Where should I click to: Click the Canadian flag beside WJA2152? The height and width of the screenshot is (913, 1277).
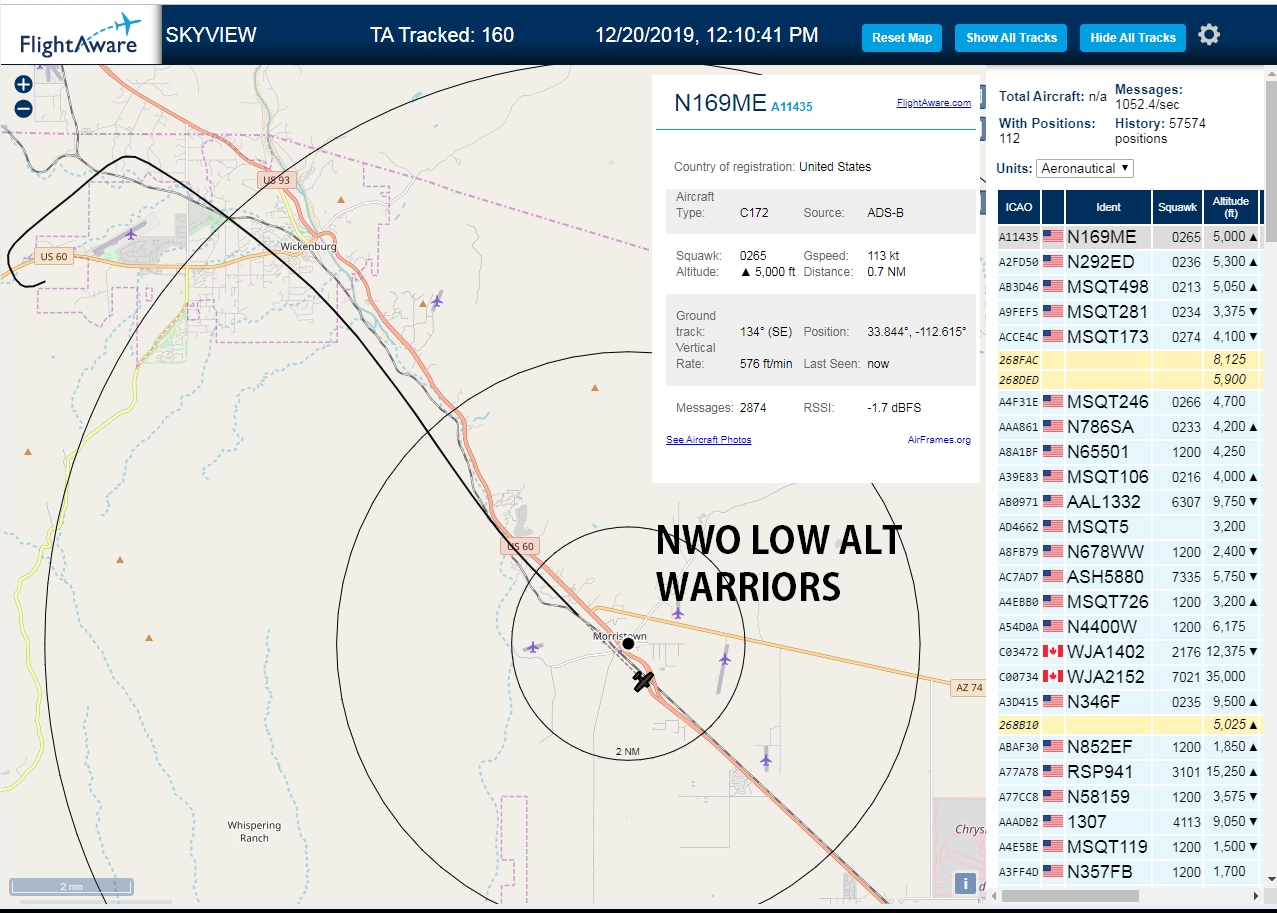coord(1053,676)
